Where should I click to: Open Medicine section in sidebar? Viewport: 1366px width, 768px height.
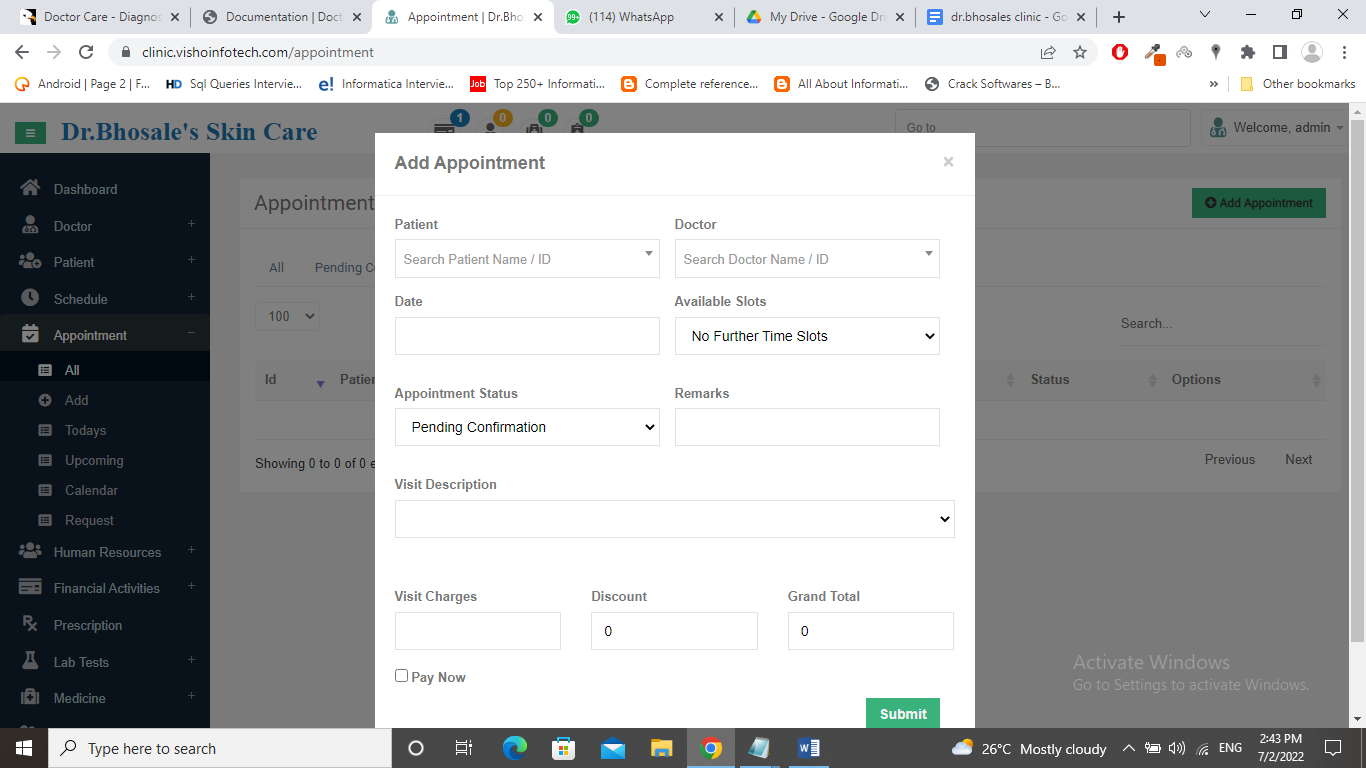[x=79, y=698]
